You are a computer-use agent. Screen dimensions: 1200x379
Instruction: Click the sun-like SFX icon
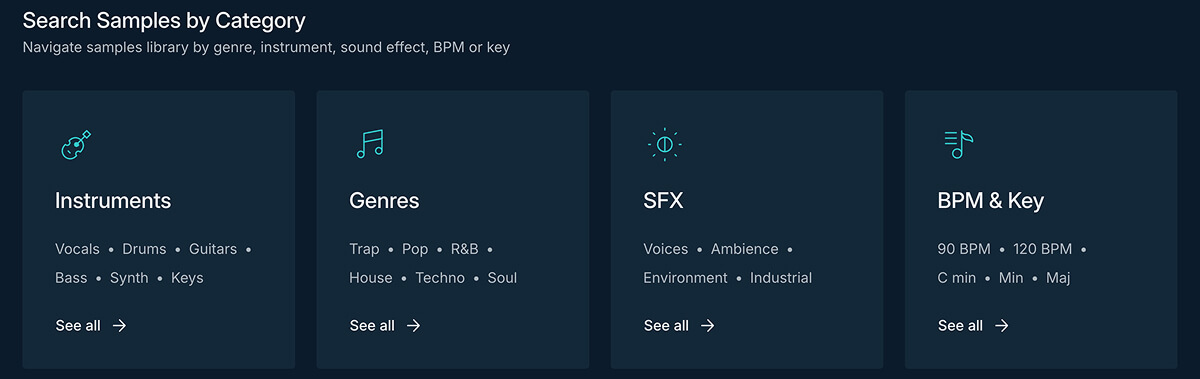pos(664,145)
